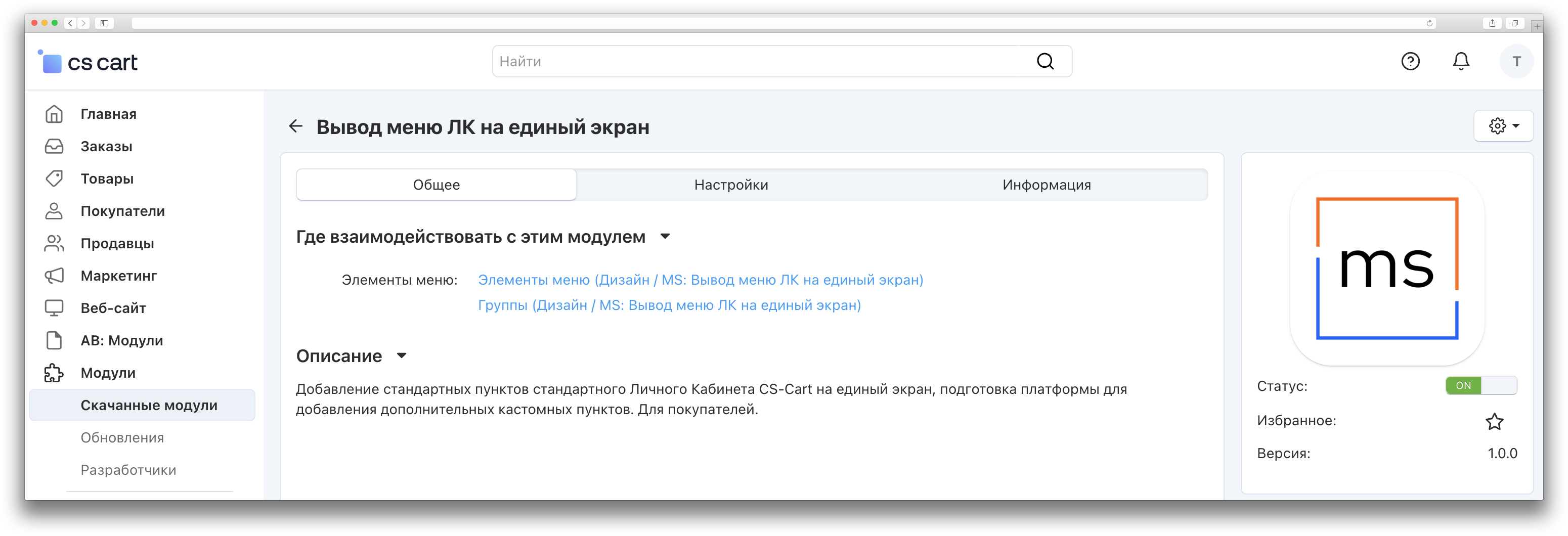Screen dimensions: 1568x536
Task: Toggle the browser sidebar button
Action: point(105,23)
